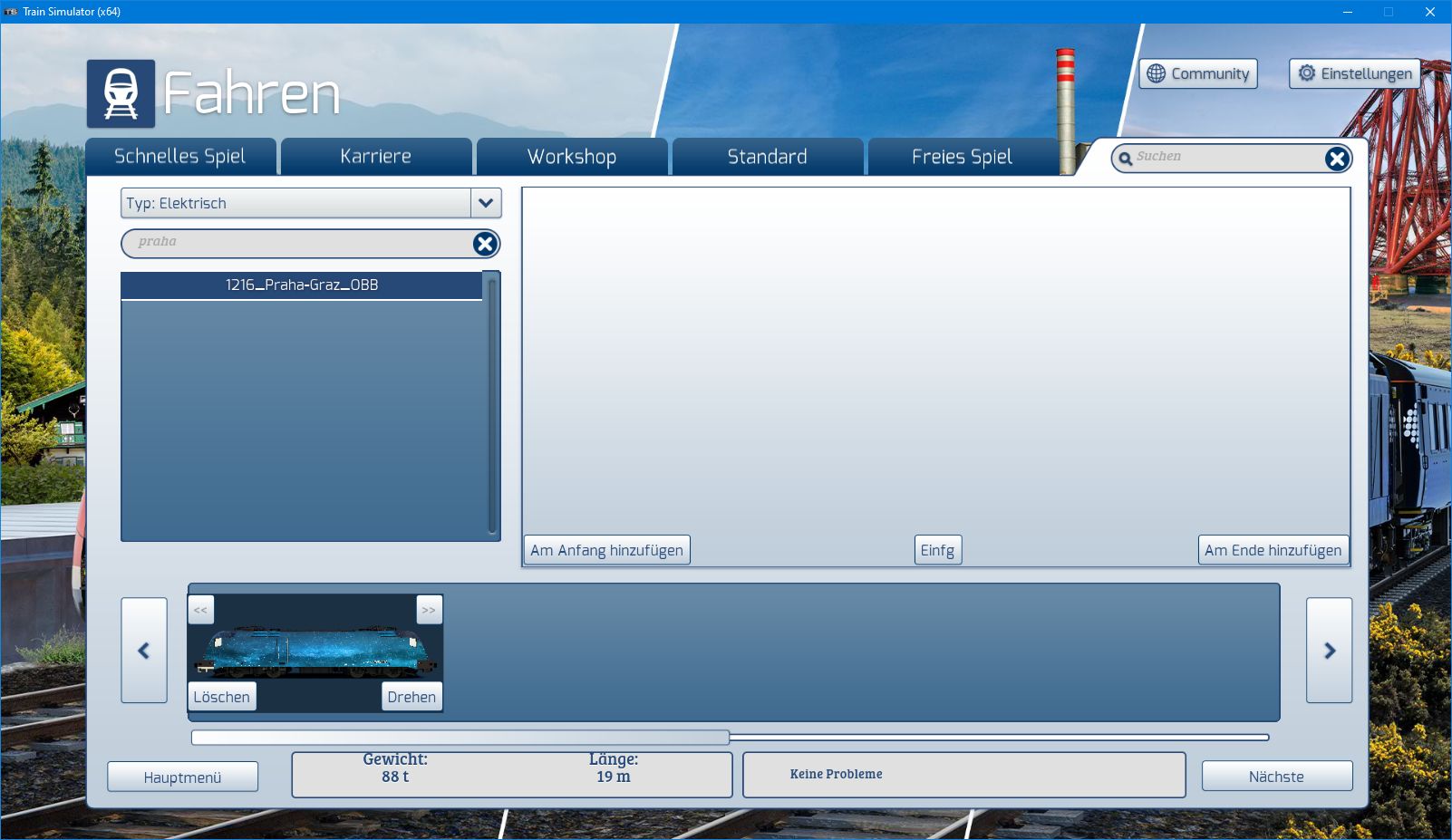Close the Train Simulator window

tap(1430, 12)
